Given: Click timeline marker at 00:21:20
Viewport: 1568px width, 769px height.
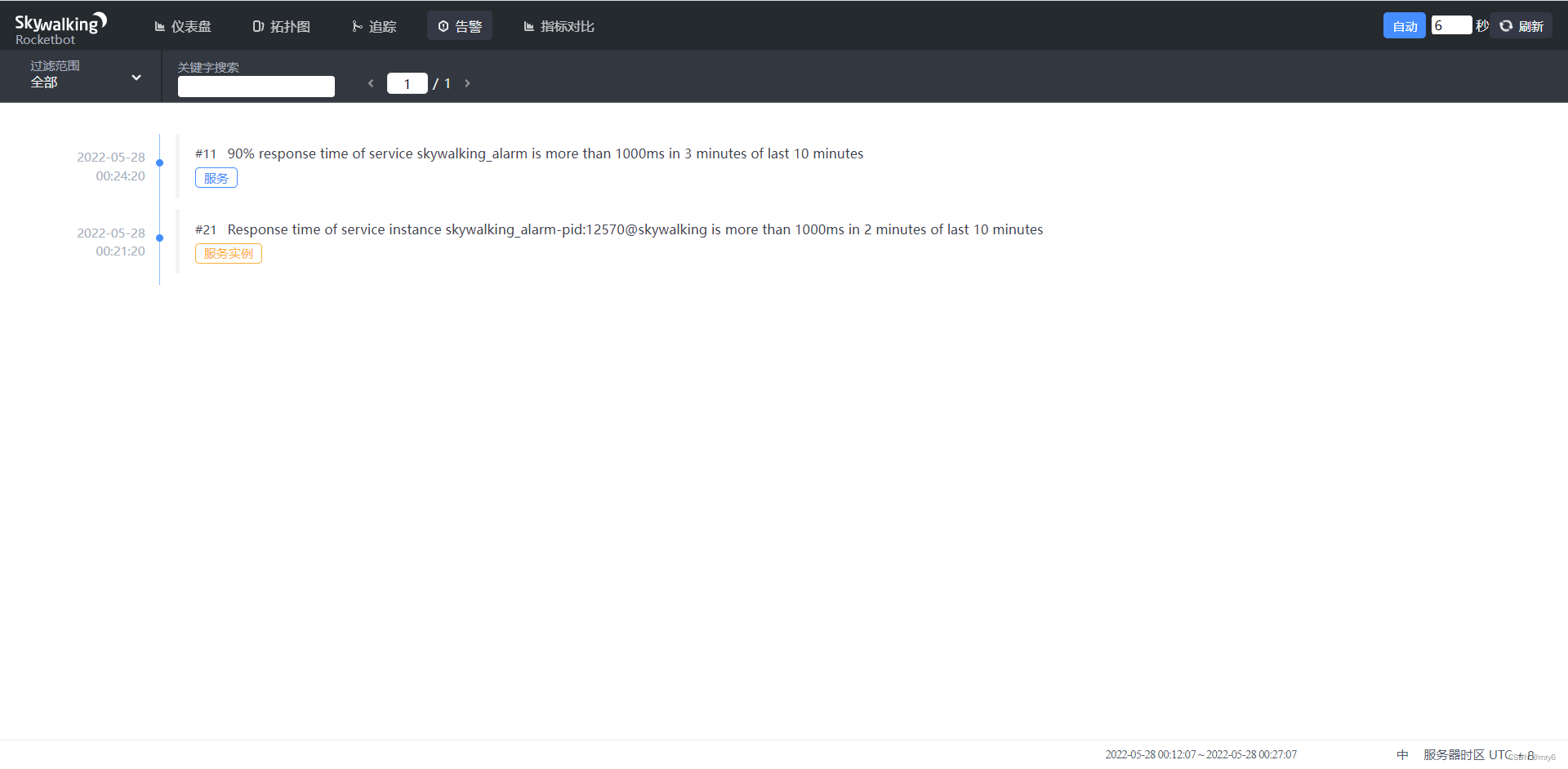Looking at the screenshot, I should tap(160, 238).
